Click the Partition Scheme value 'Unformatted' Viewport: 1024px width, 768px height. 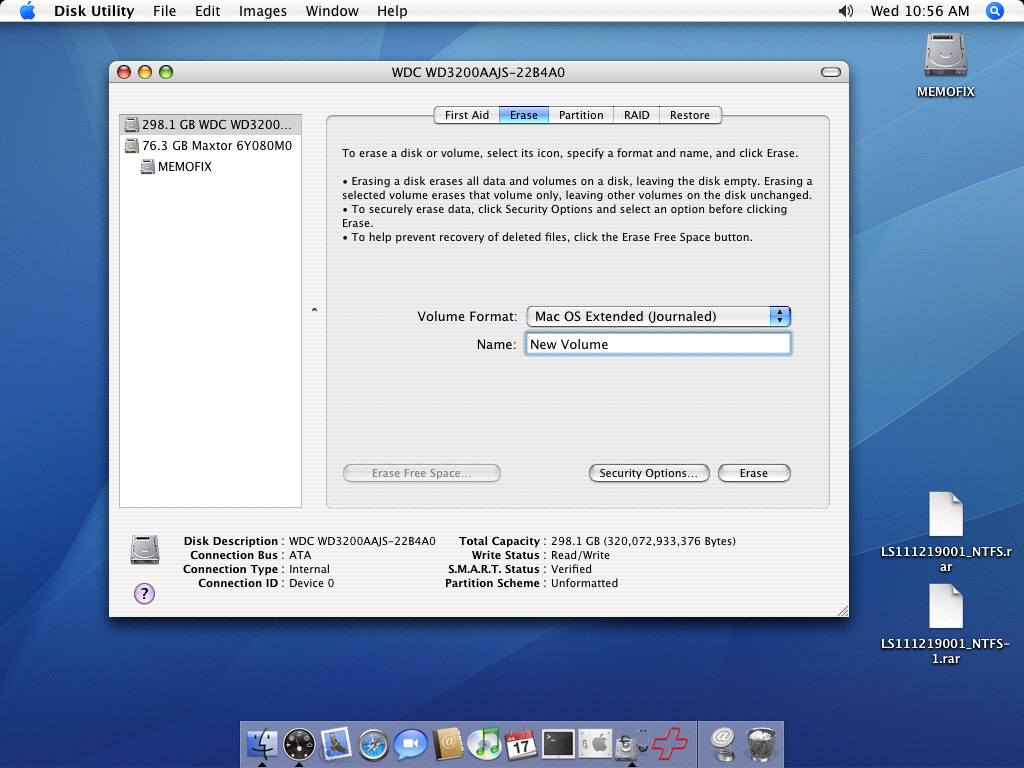pyautogui.click(x=584, y=583)
